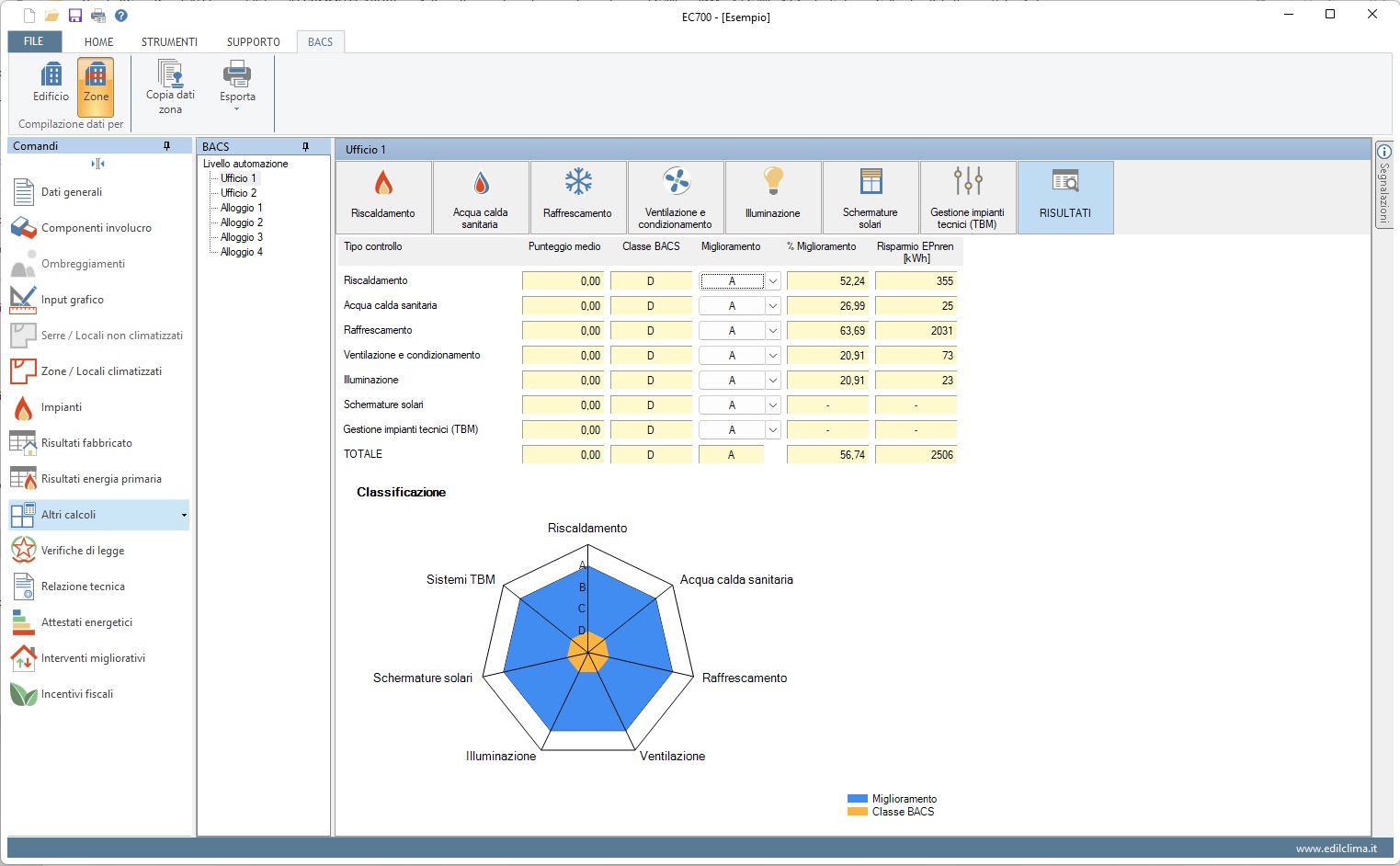This screenshot has width=1400, height=866.
Task: Switch to the SUPPORTO ribbon tab
Action: click(x=254, y=42)
